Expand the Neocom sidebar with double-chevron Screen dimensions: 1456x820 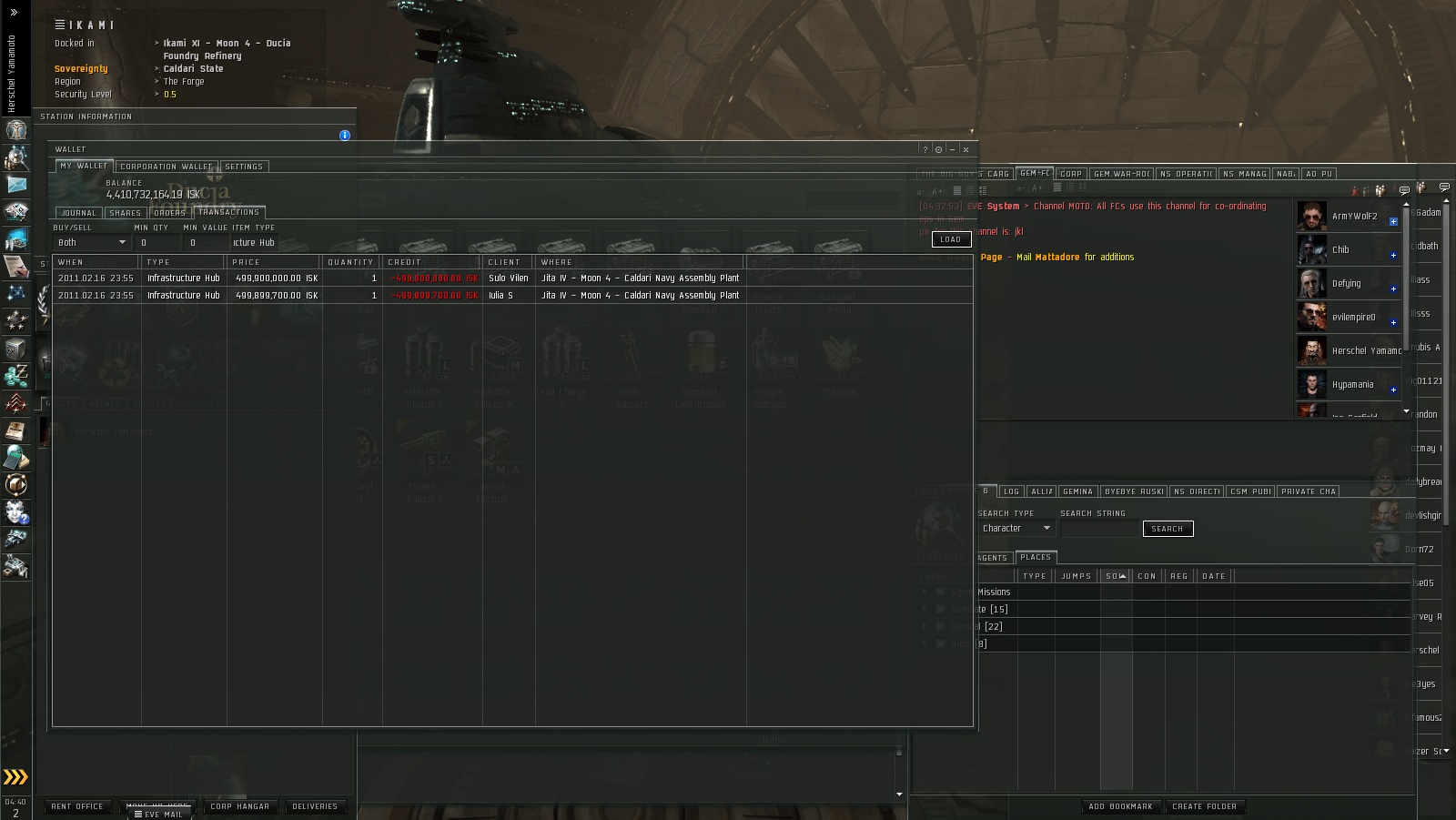tap(14, 13)
